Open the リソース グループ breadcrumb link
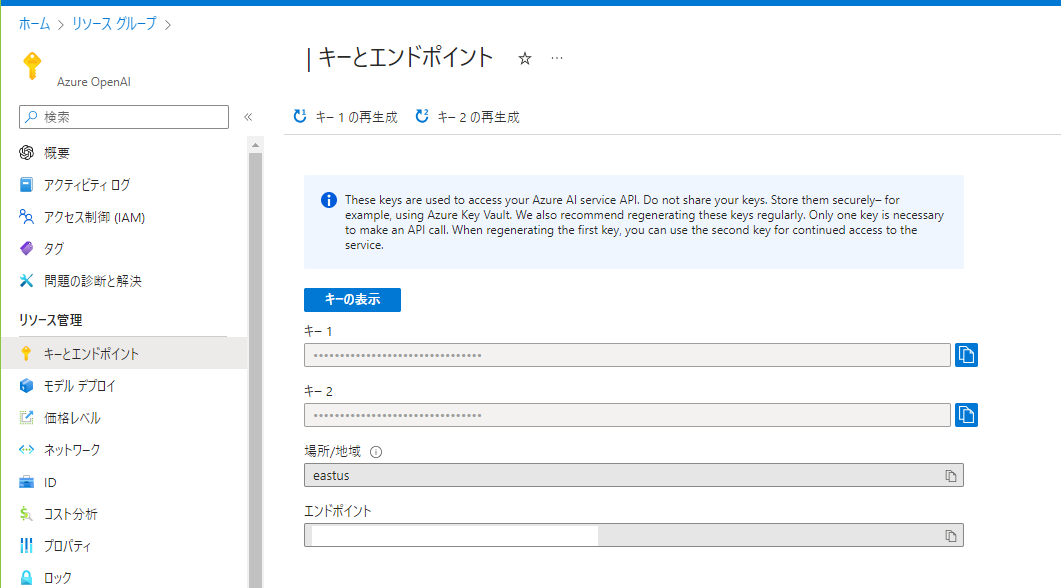 (114, 24)
